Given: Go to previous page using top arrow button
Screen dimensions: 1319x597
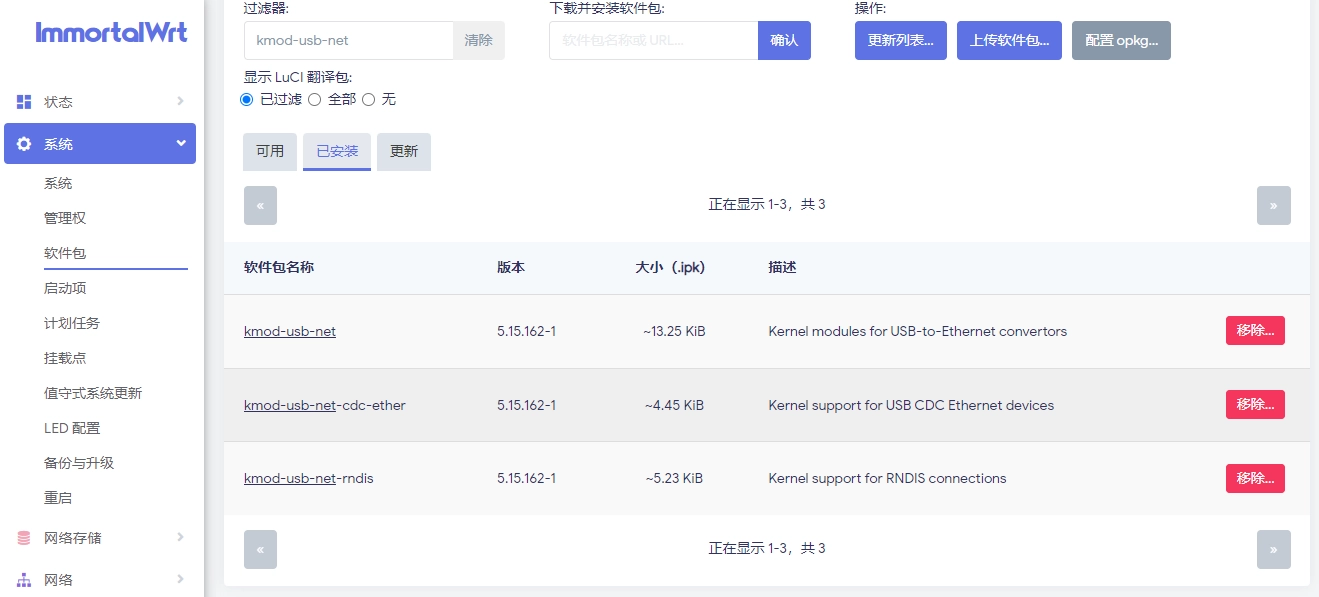Looking at the screenshot, I should click(x=260, y=205).
